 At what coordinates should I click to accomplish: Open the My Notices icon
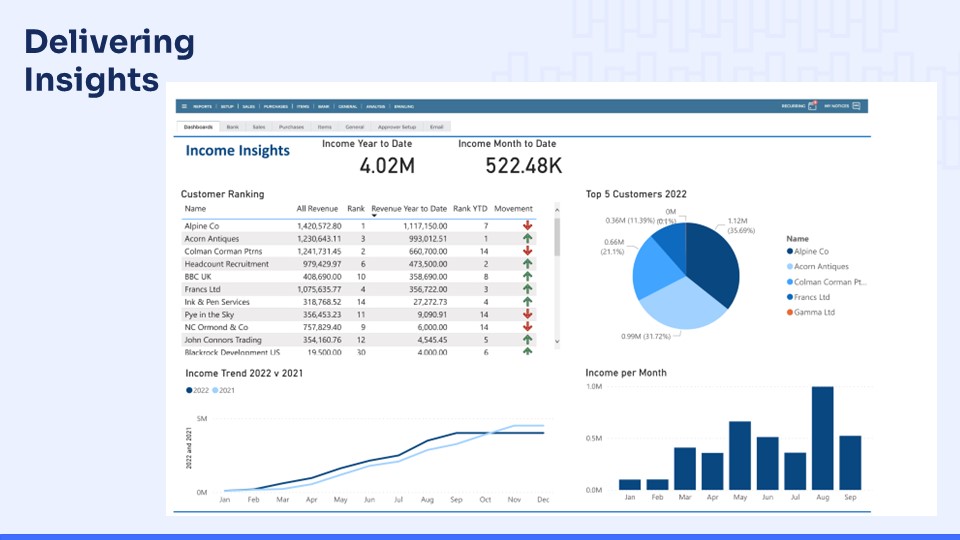tap(857, 106)
